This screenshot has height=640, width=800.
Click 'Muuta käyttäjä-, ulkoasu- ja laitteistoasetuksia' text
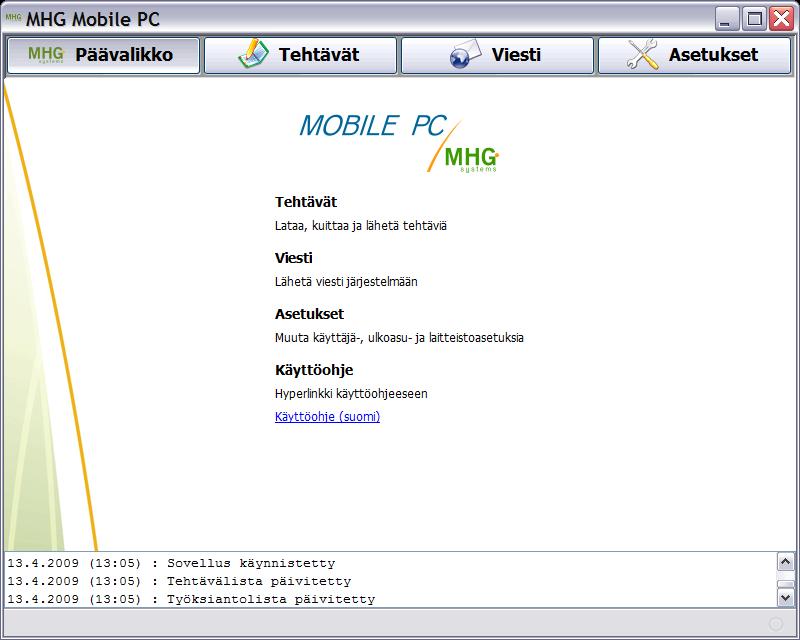(x=399, y=337)
